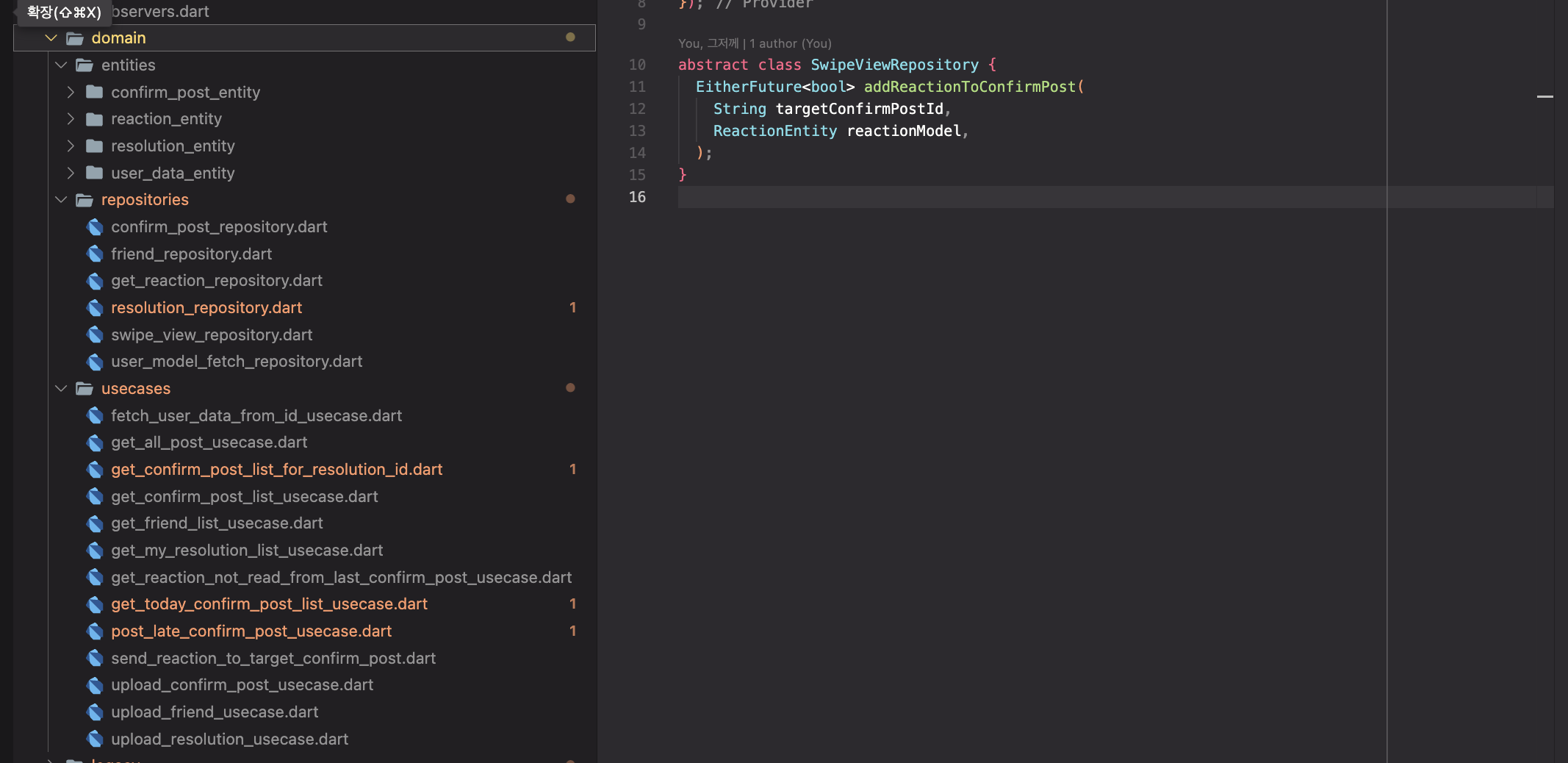The height and width of the screenshot is (763, 1568).
Task: Click the minimap overview marker
Action: click(1544, 96)
